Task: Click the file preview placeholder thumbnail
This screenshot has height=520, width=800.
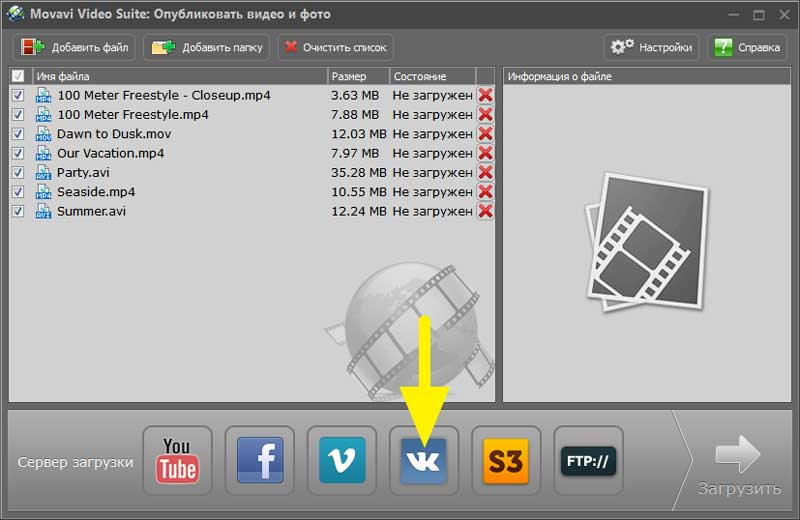Action: pos(647,242)
